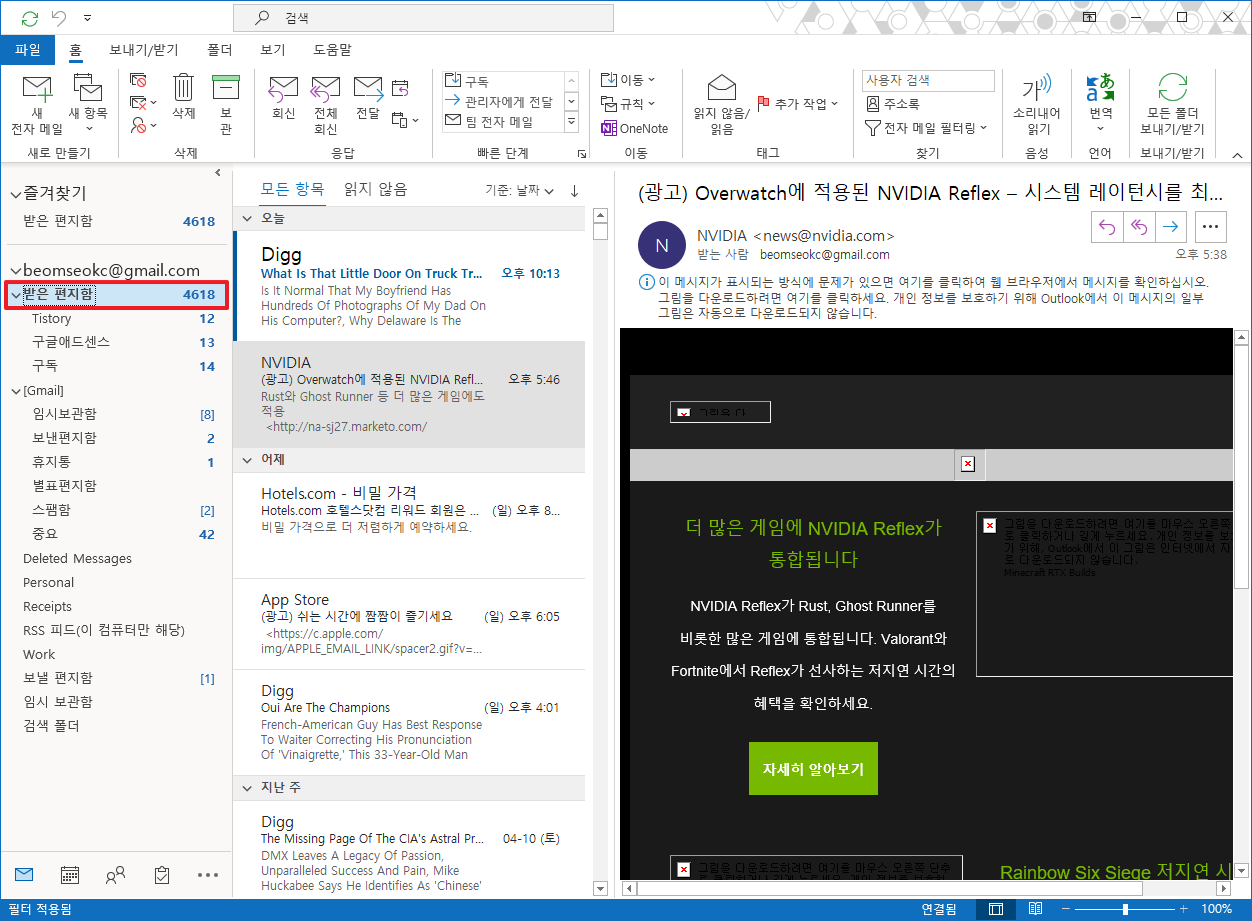The width and height of the screenshot is (1252, 921).
Task: Switch to reading view in status bar
Action: pyautogui.click(x=1036, y=909)
